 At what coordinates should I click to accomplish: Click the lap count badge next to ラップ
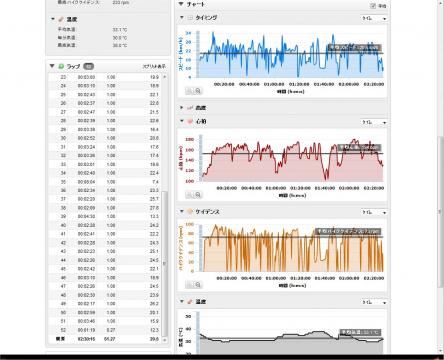pos(88,66)
